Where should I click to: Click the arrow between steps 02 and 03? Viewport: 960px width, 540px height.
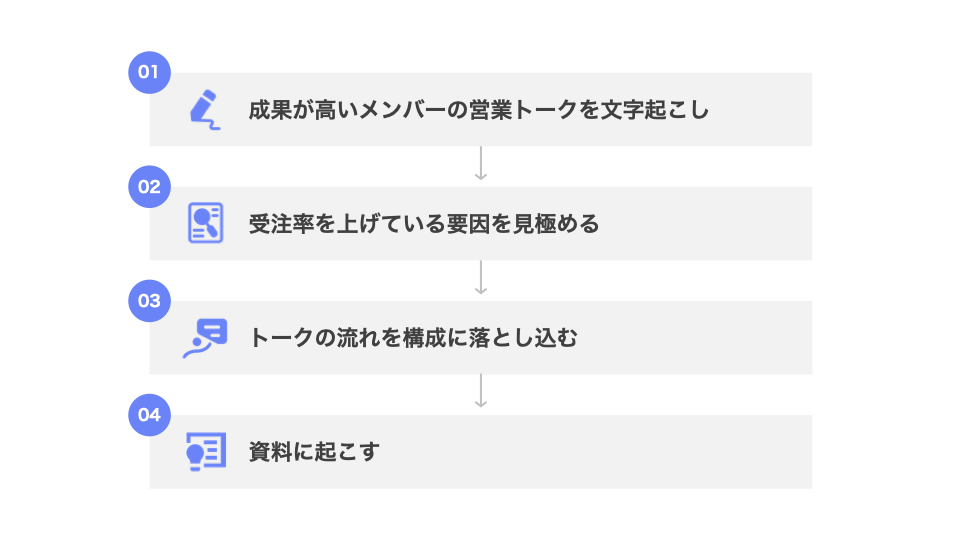(x=481, y=278)
